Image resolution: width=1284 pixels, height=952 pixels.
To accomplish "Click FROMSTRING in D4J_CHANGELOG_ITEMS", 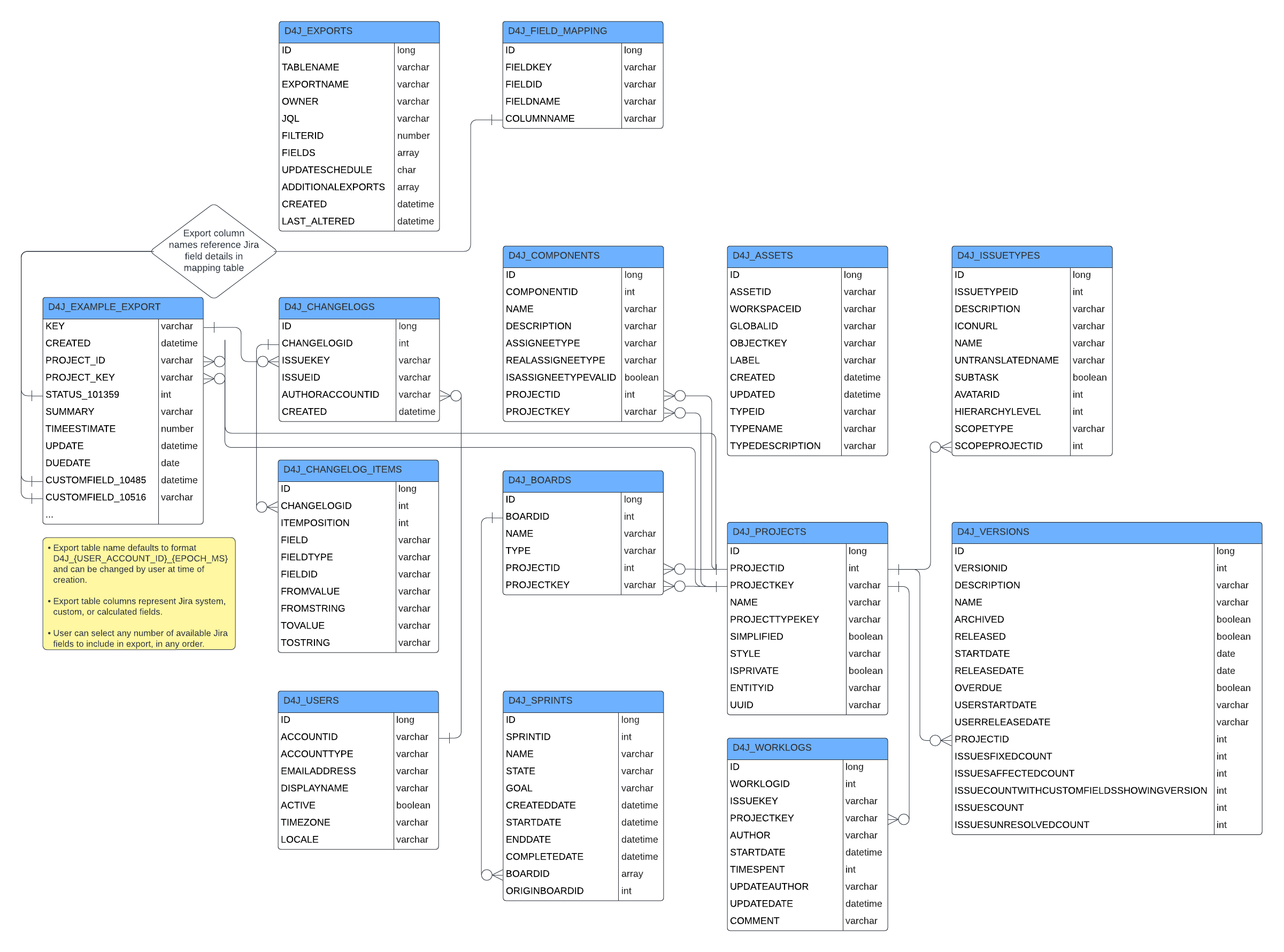I will click(358, 609).
